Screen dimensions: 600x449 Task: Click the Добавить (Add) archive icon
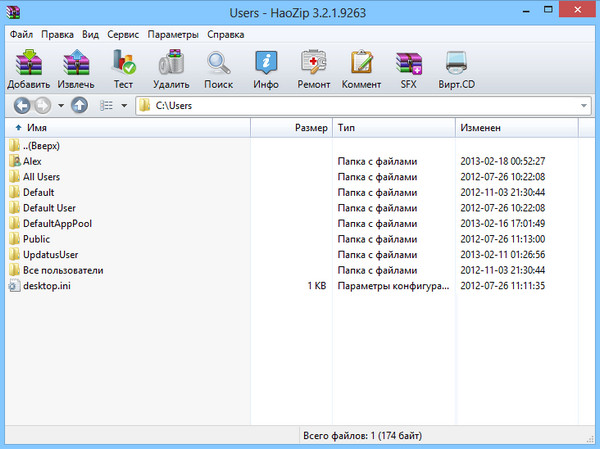coord(29,62)
